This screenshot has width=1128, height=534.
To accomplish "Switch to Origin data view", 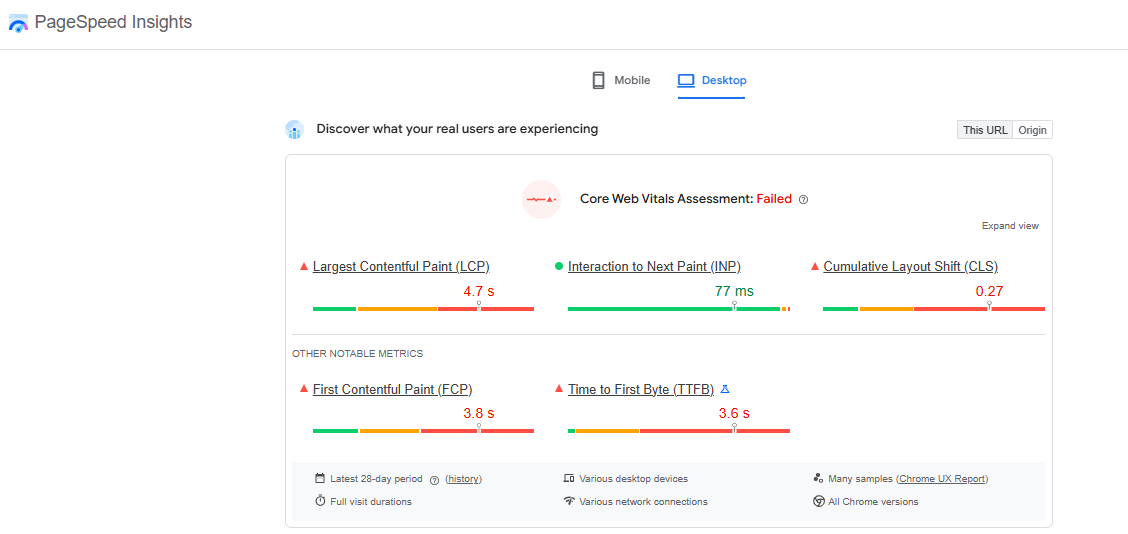I will coord(1032,130).
